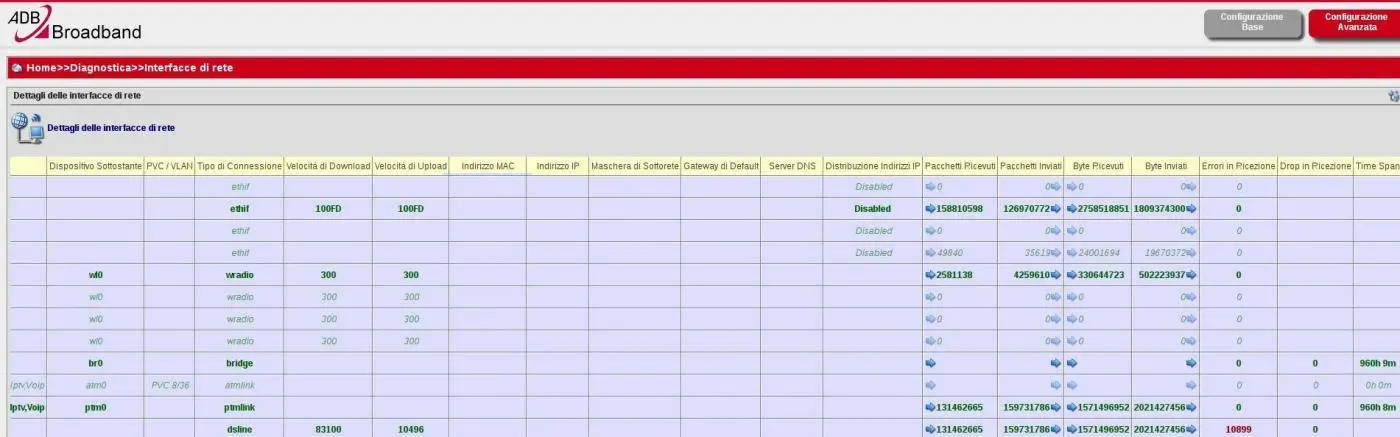Click the blue arrow next to 502223937

point(1191,275)
